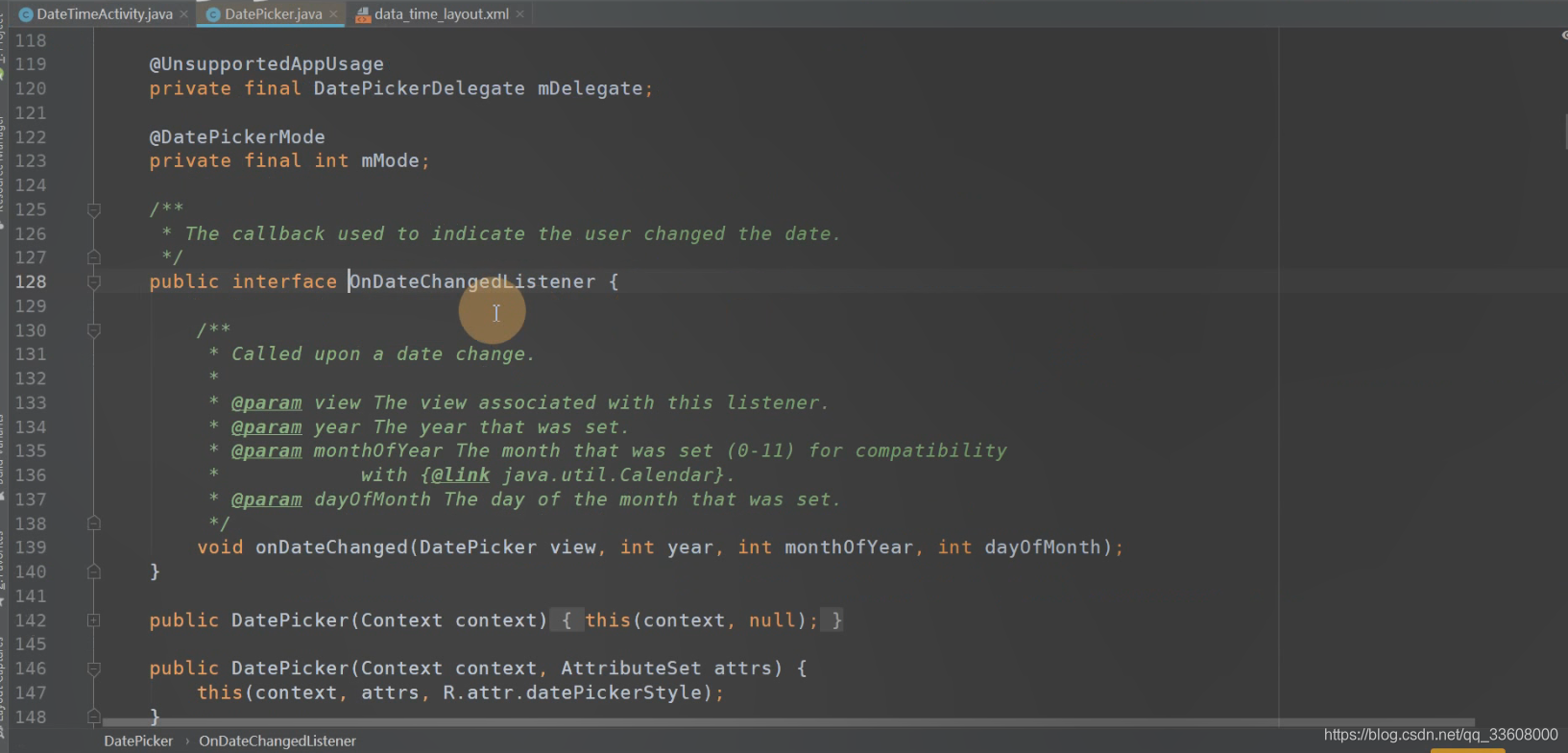Click the @link tag before java.util.Calendar

pyautogui.click(x=461, y=475)
